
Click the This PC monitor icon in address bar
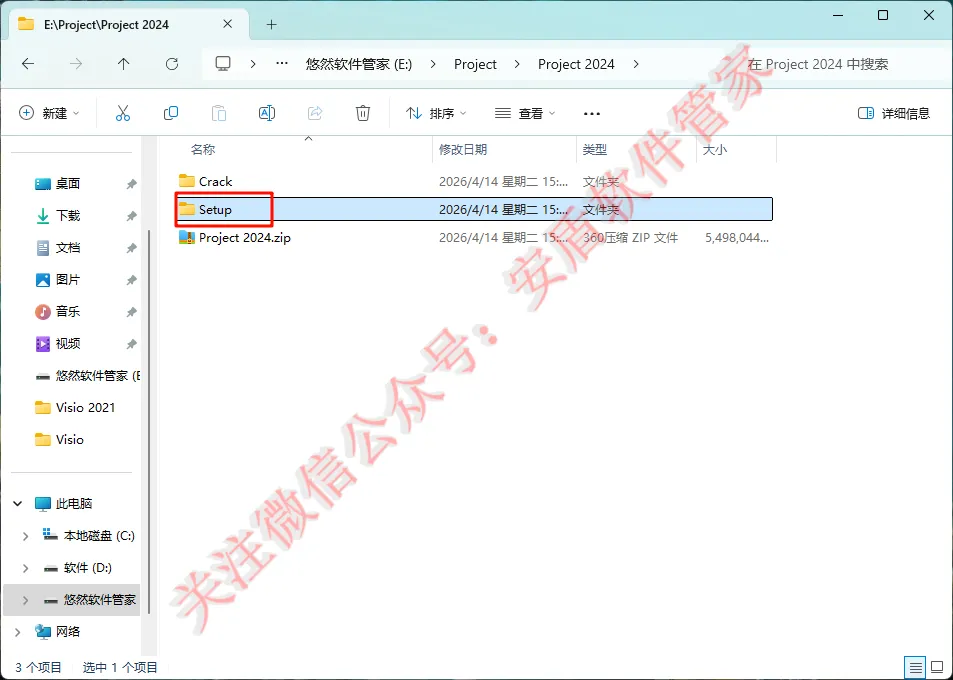coord(223,64)
